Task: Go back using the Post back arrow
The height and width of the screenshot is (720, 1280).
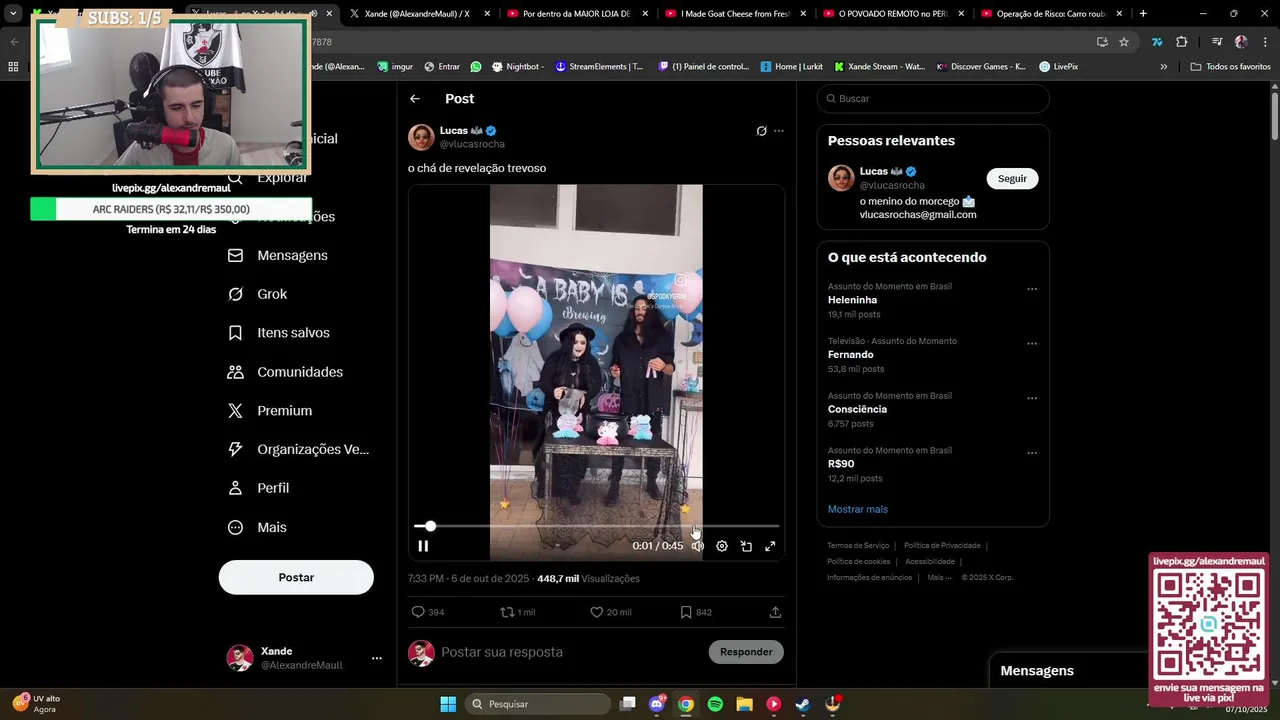Action: click(415, 99)
